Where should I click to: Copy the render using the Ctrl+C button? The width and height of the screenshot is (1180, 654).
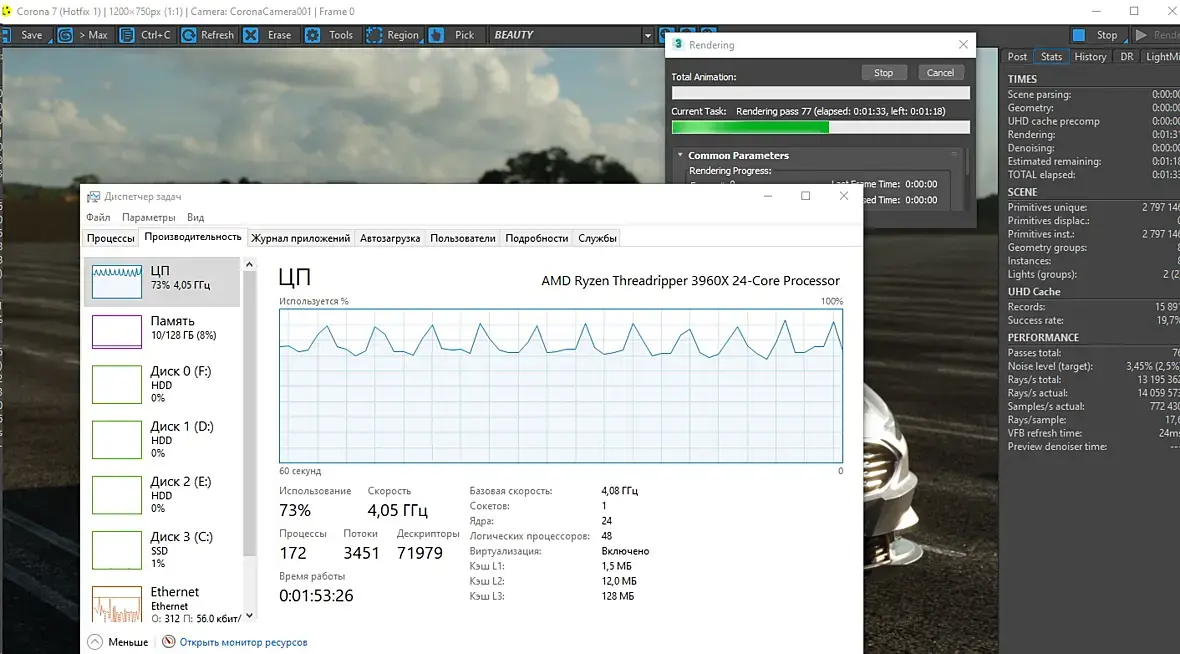[x=146, y=35]
